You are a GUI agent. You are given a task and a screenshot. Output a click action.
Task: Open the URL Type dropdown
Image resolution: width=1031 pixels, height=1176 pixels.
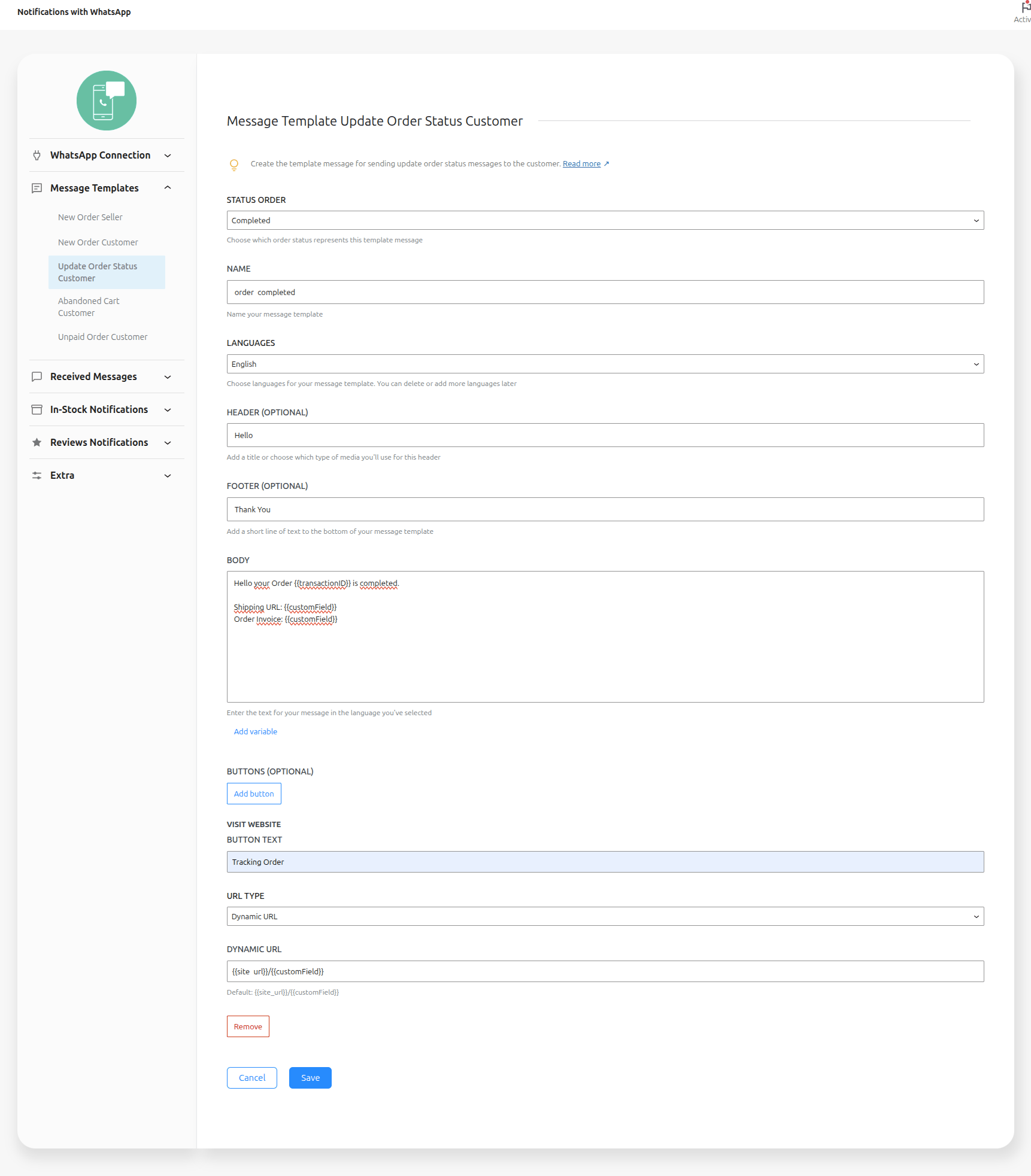605,916
